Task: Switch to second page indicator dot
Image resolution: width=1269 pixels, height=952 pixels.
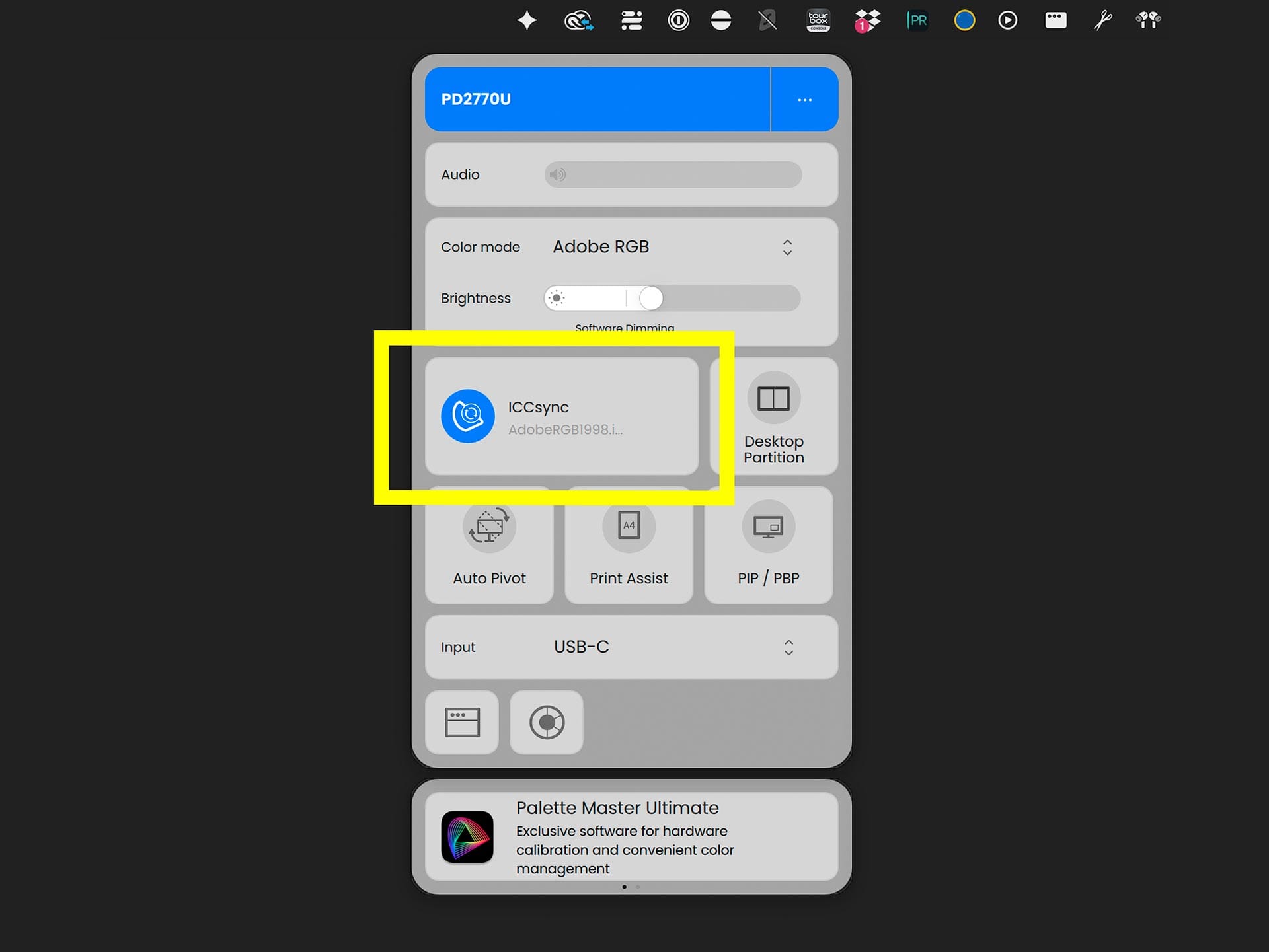Action: 638,887
